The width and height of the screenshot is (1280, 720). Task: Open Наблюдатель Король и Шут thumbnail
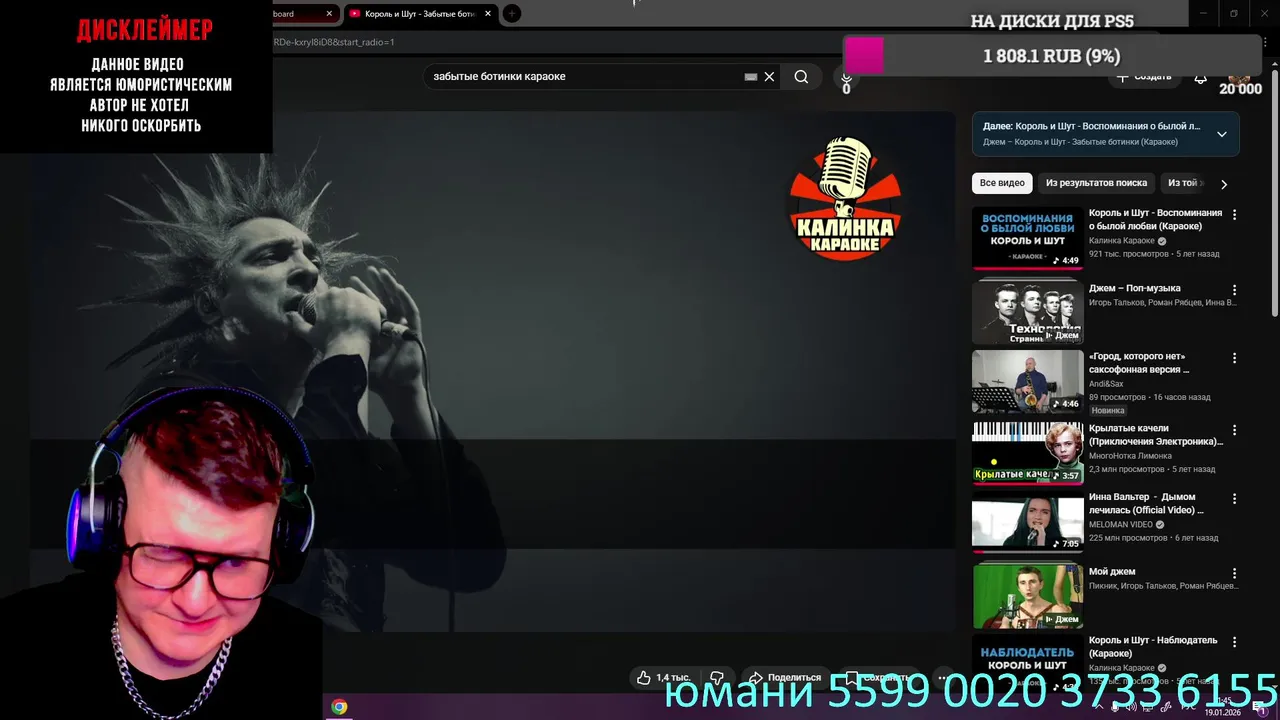[x=1027, y=664]
